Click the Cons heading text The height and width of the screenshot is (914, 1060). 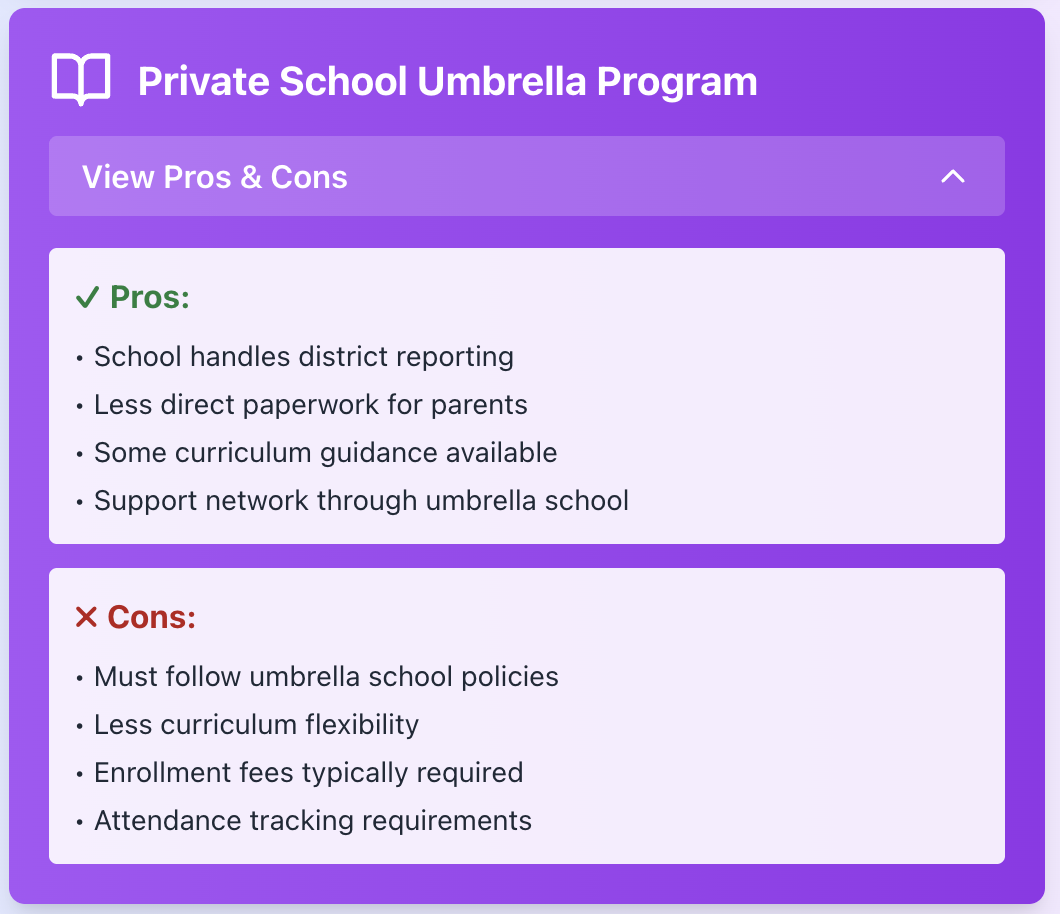[152, 617]
